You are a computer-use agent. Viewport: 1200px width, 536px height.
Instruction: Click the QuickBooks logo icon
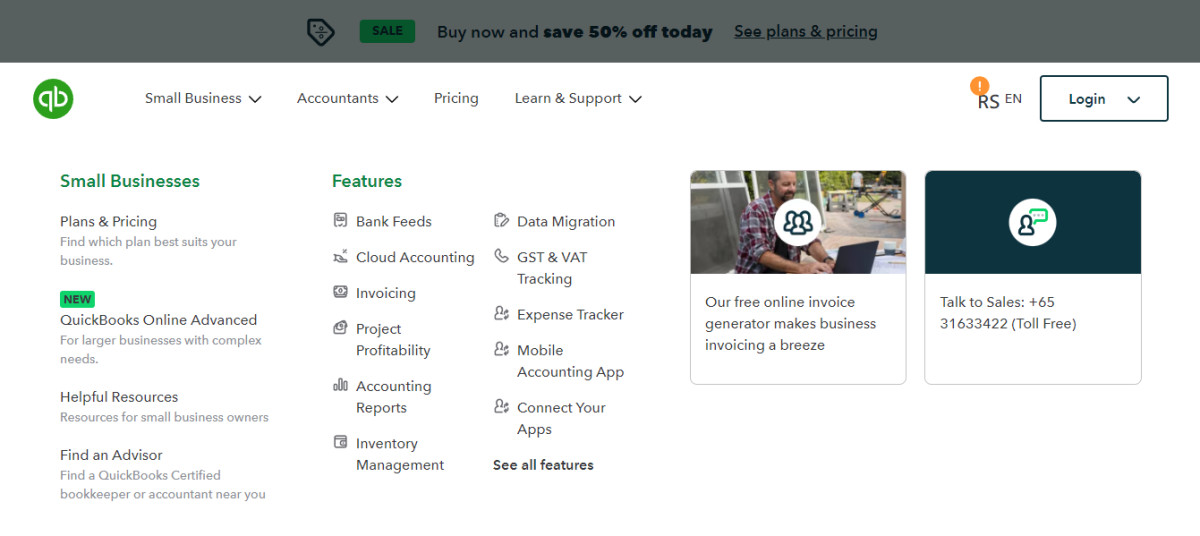pos(53,98)
